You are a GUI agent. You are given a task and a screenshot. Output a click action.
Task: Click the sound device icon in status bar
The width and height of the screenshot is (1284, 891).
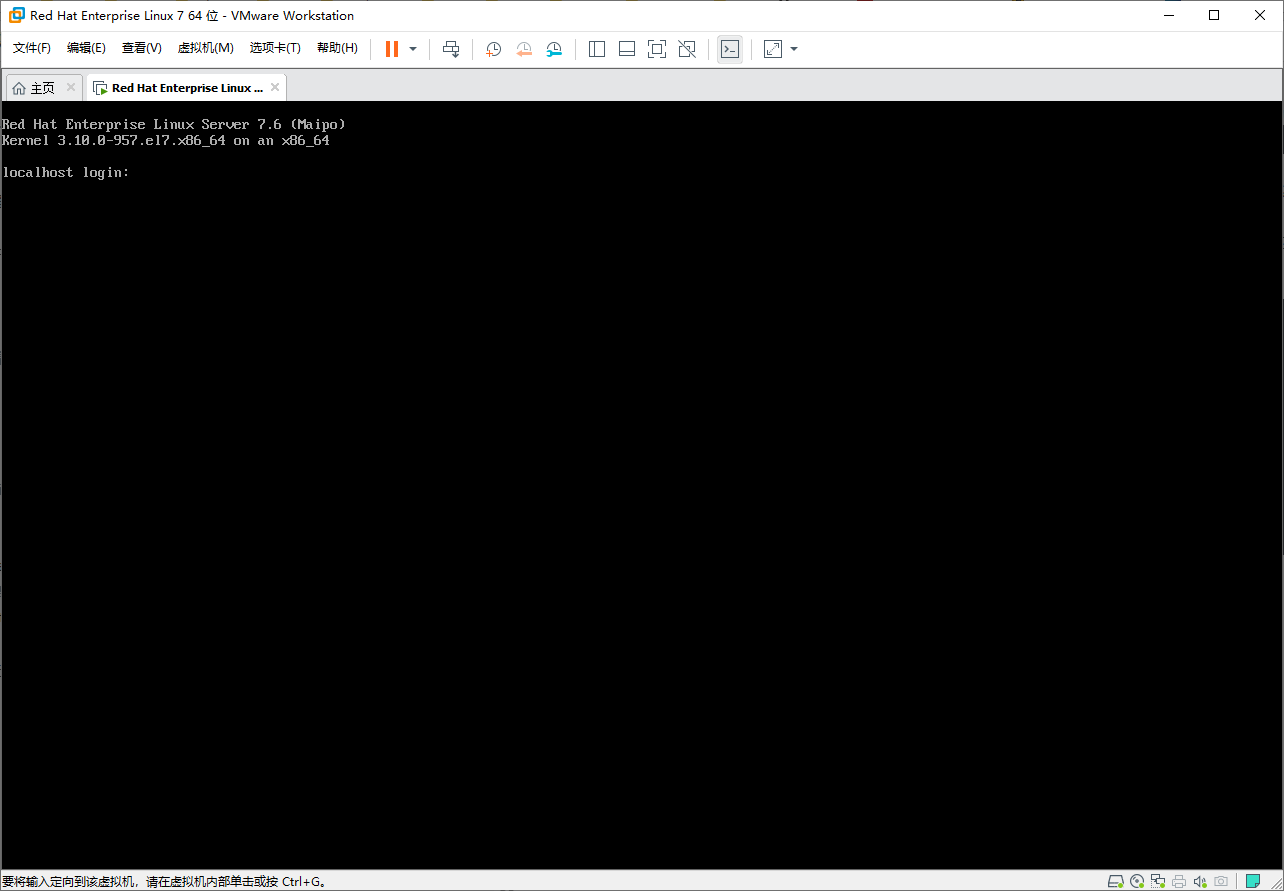point(1200,881)
